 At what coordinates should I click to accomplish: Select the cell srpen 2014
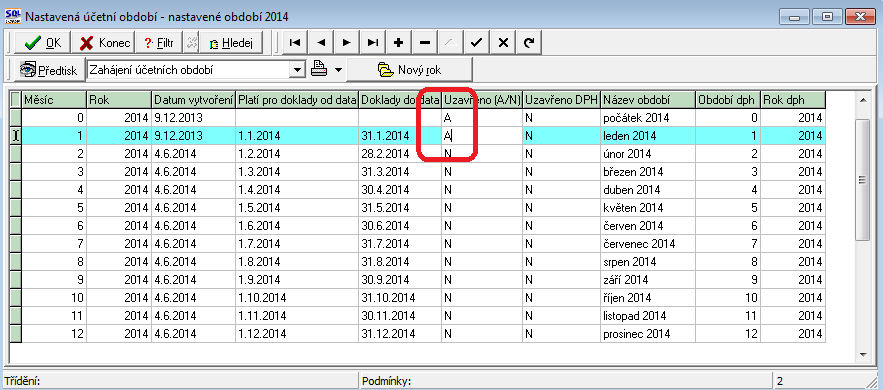pos(648,262)
